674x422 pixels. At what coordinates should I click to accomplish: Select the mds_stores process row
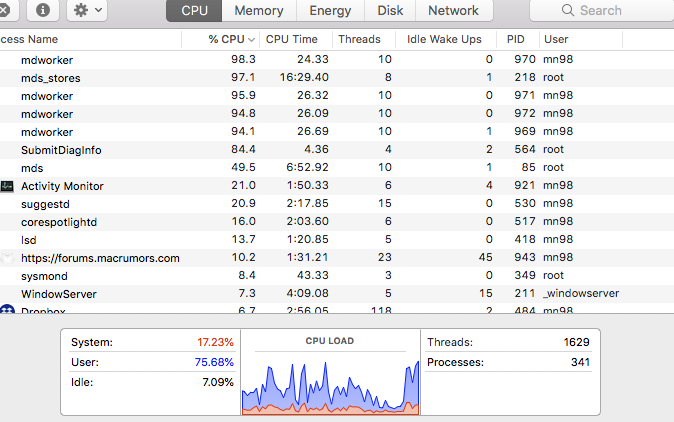(x=337, y=78)
